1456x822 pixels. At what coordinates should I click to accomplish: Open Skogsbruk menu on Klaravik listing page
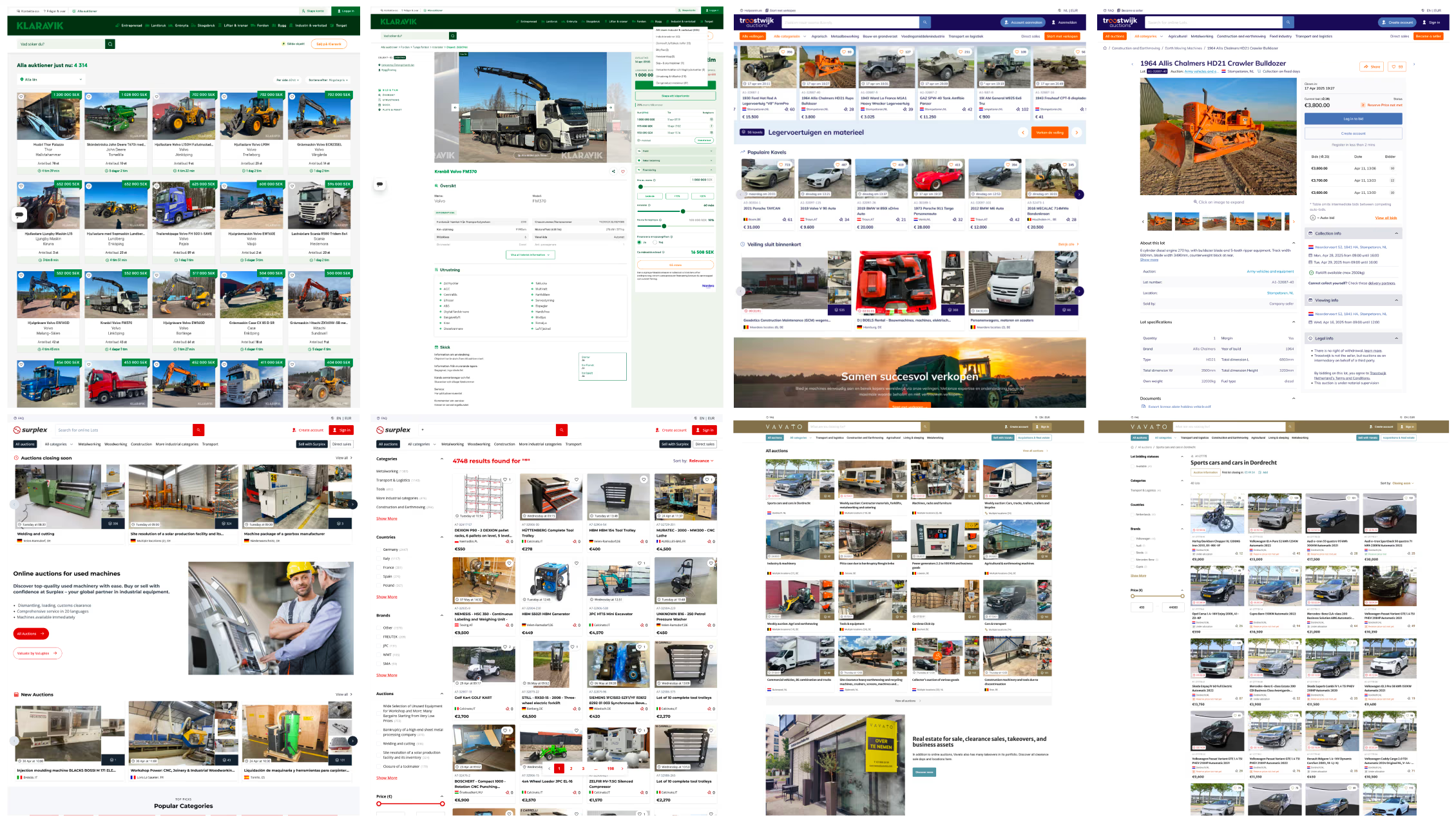point(204,25)
